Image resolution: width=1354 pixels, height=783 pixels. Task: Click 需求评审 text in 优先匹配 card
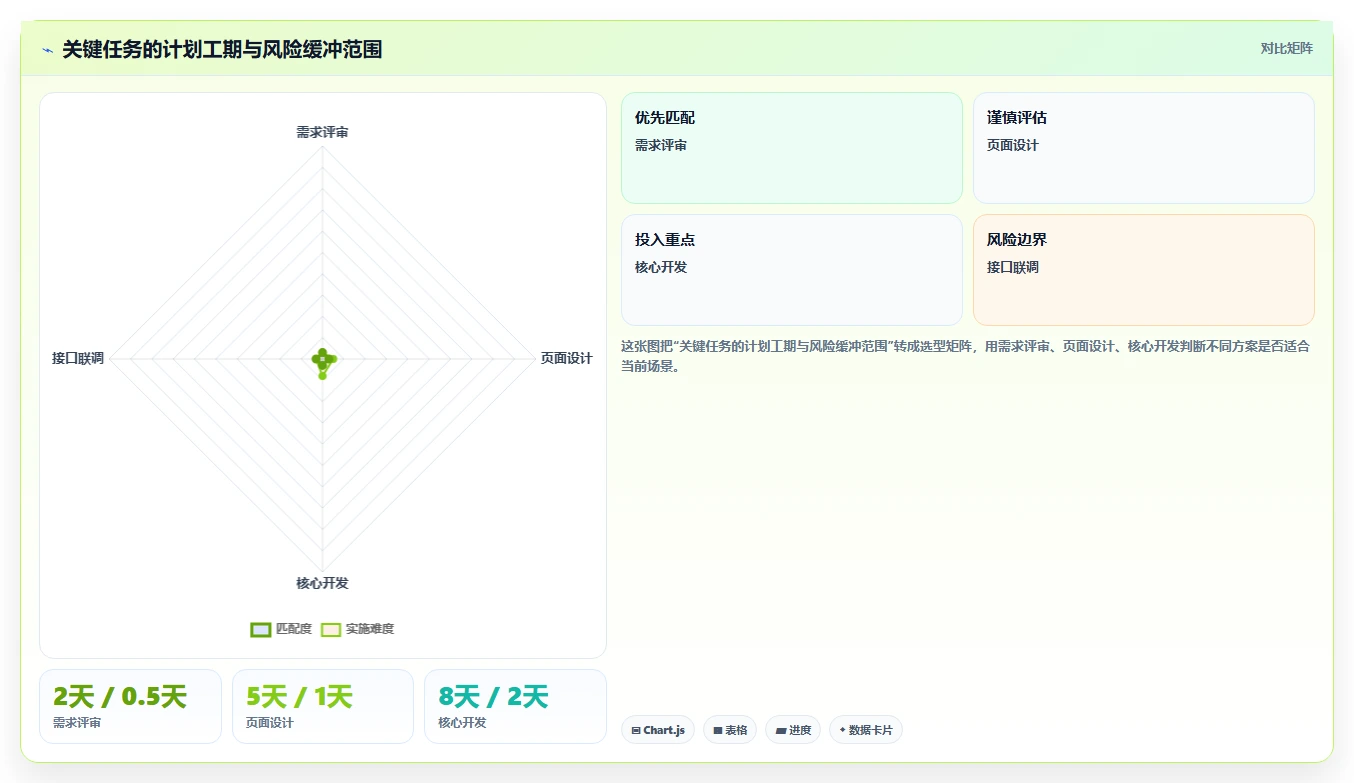click(x=661, y=145)
